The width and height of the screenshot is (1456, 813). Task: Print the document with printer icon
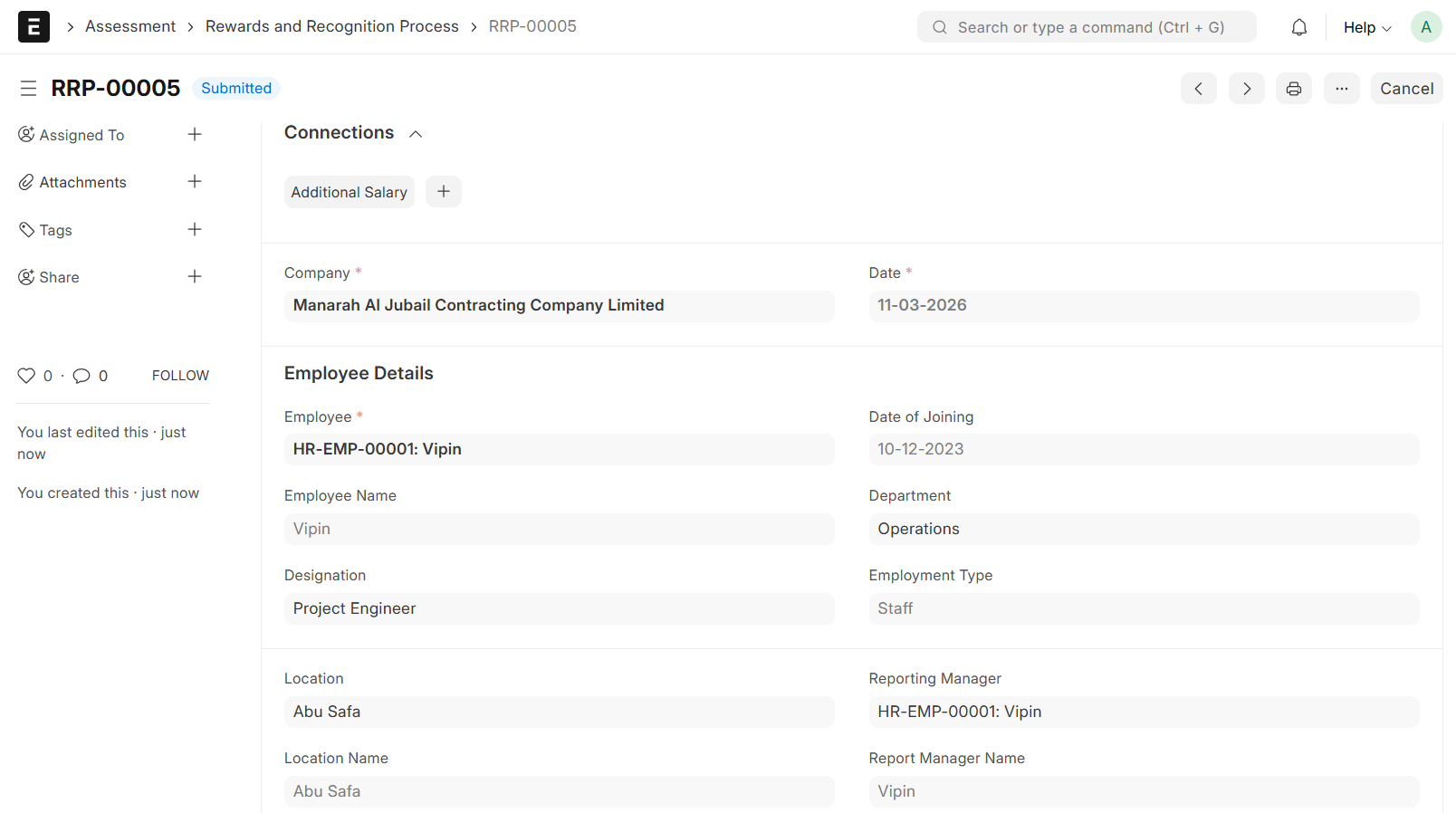pyautogui.click(x=1293, y=89)
